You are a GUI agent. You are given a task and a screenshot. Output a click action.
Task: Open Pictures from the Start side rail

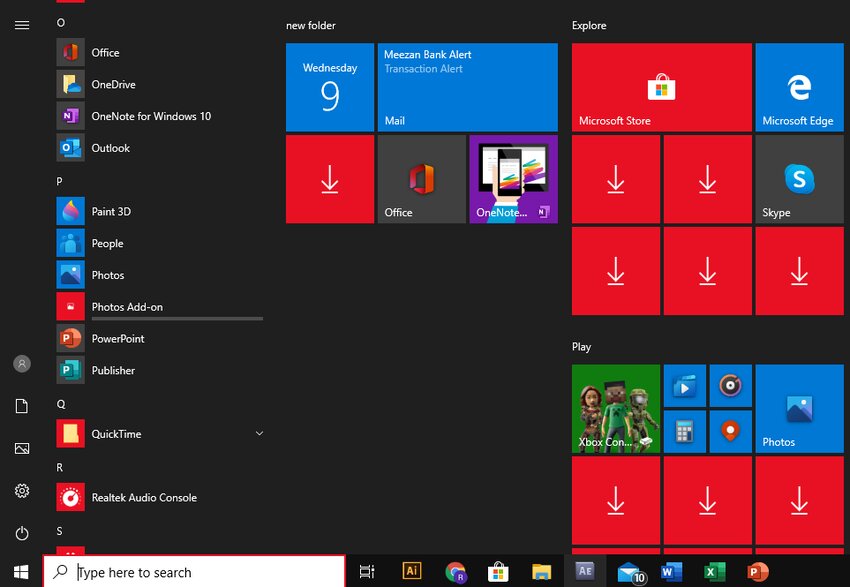(22, 448)
